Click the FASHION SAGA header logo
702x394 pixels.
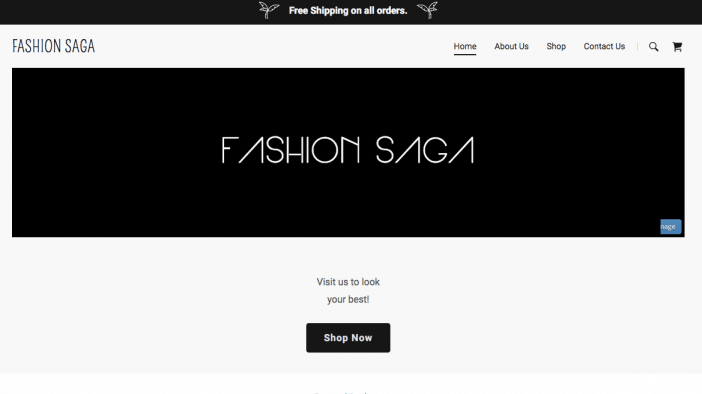tap(53, 46)
